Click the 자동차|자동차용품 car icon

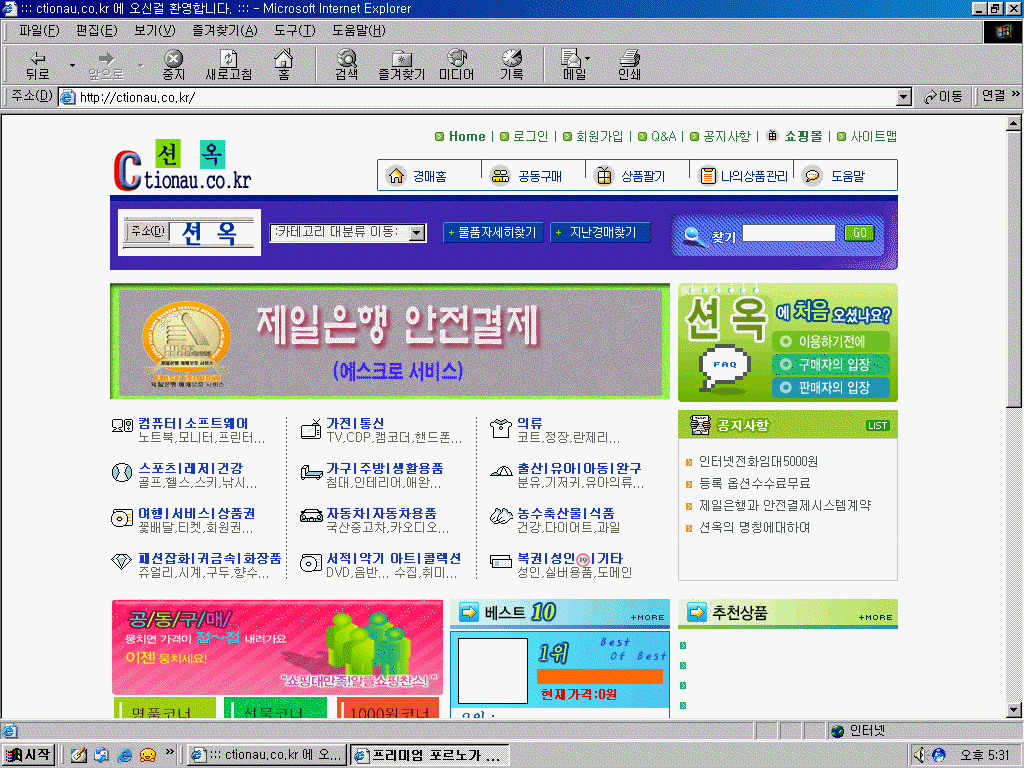pyautogui.click(x=311, y=517)
